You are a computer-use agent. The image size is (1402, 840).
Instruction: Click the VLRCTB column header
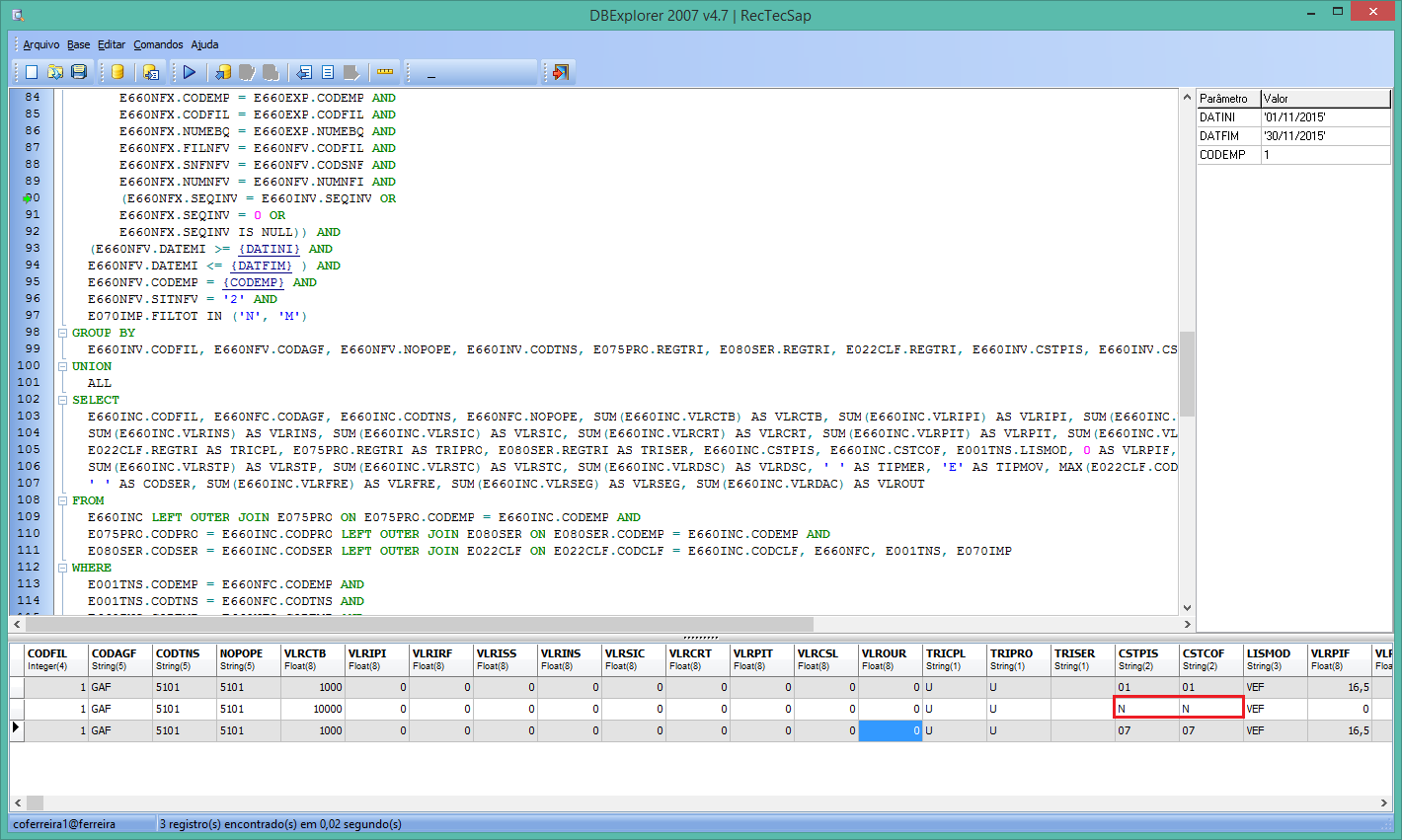pos(313,659)
